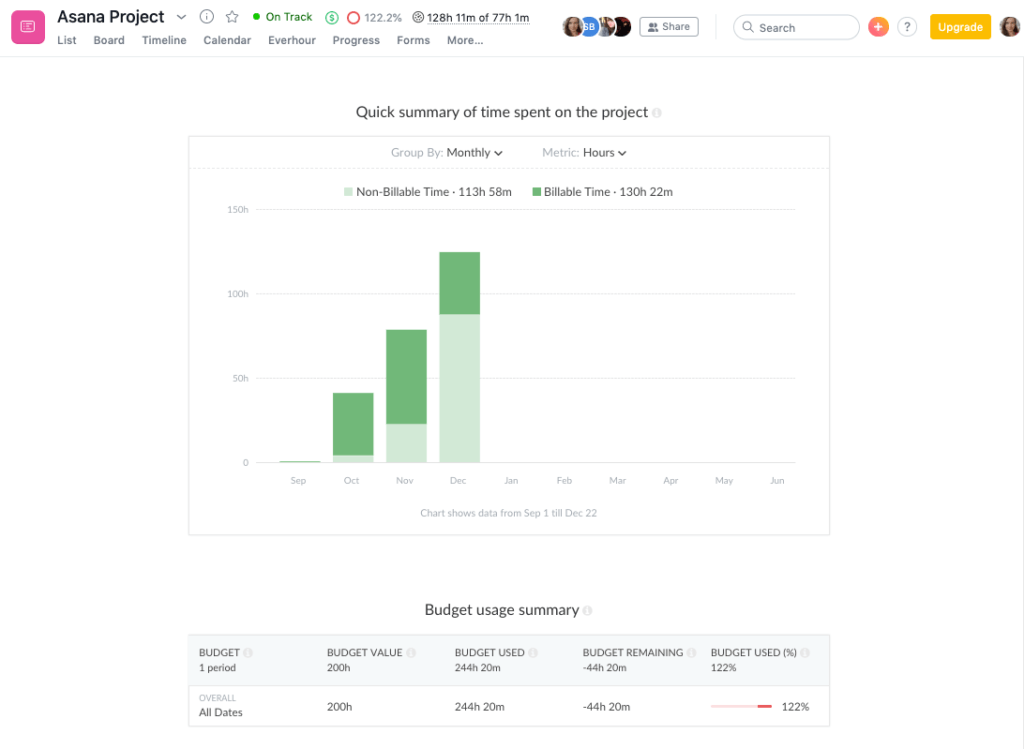Set project status via On Track indicator
1024x749 pixels.
(x=283, y=16)
